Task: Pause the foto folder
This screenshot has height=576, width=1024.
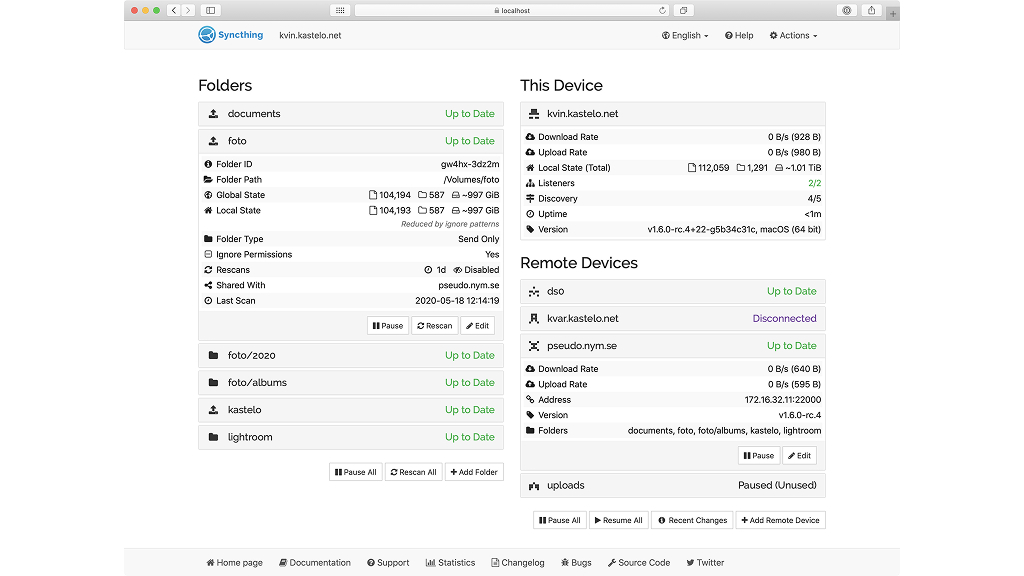Action: 387,325
